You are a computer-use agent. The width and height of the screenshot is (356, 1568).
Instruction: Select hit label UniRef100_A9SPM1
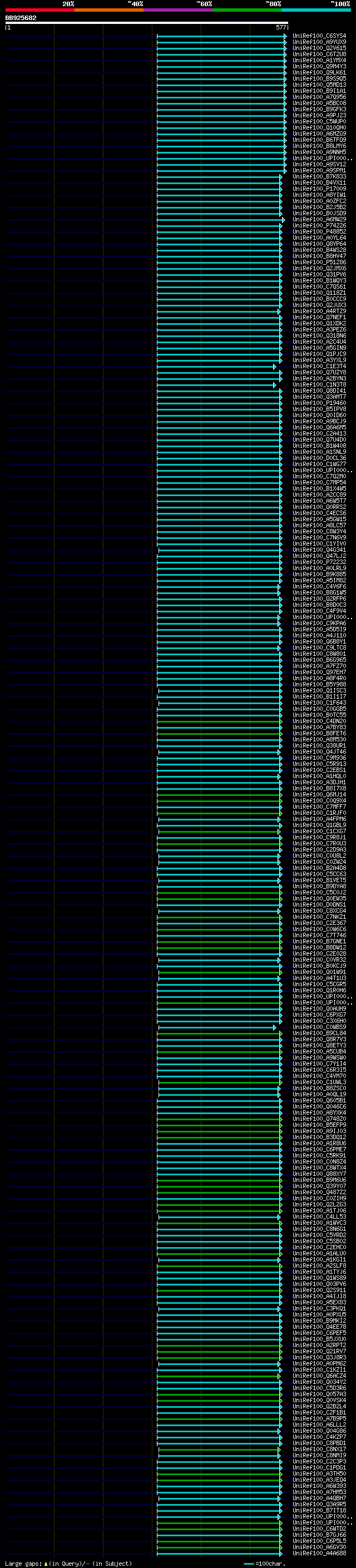click(319, 171)
